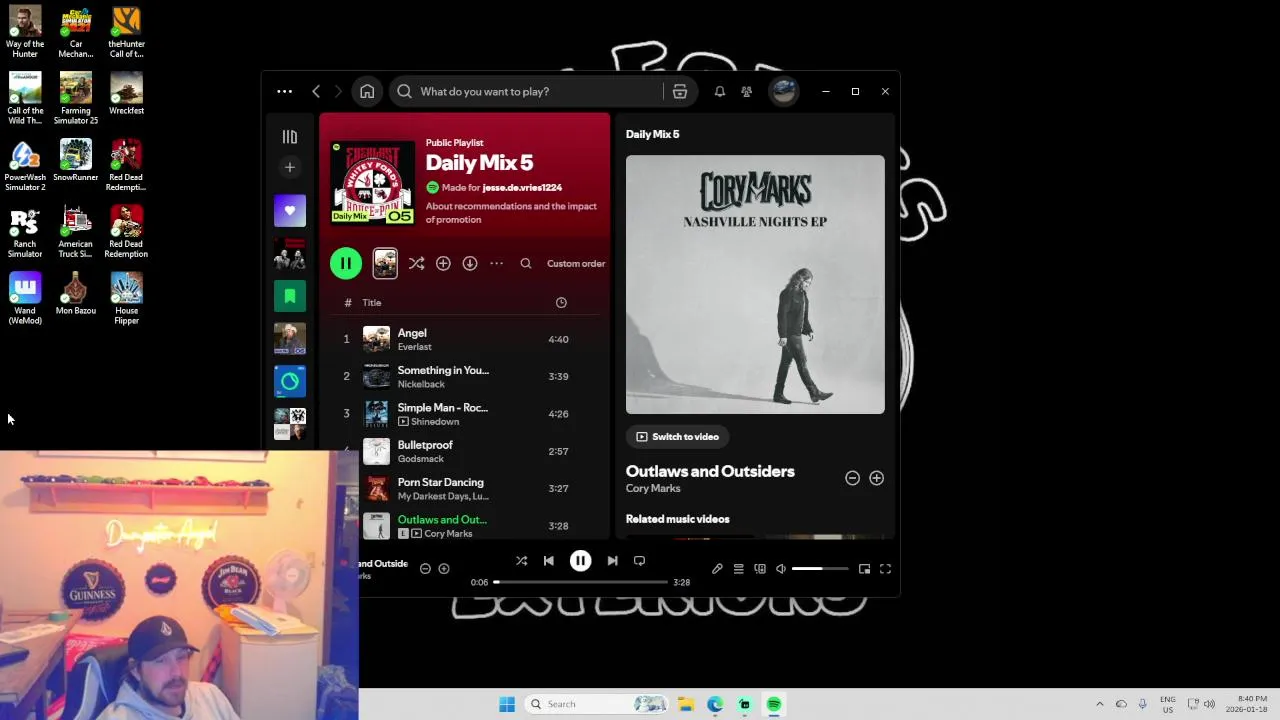The width and height of the screenshot is (1280, 720).
Task: Toggle playlist shuffle next to album thumbnail
Action: [417, 264]
